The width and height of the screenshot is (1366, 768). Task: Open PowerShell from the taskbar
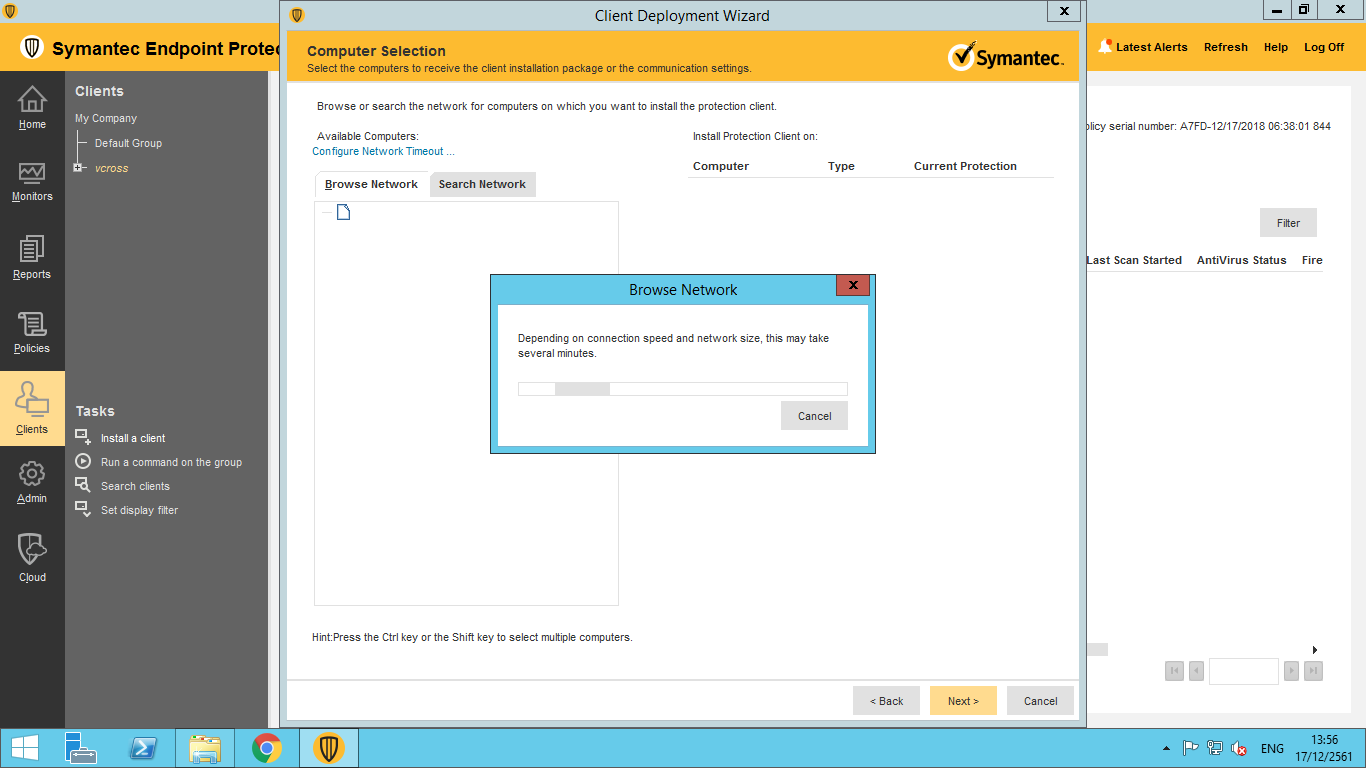coord(143,748)
